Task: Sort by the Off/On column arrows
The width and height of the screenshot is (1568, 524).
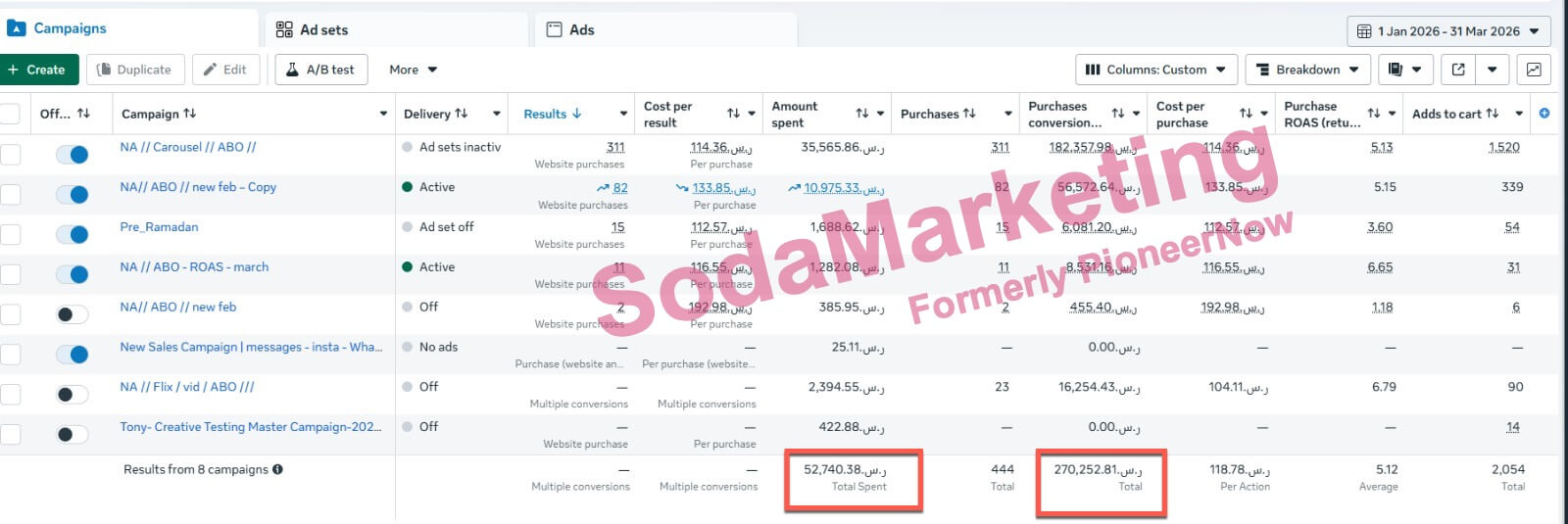Action: pos(83,114)
